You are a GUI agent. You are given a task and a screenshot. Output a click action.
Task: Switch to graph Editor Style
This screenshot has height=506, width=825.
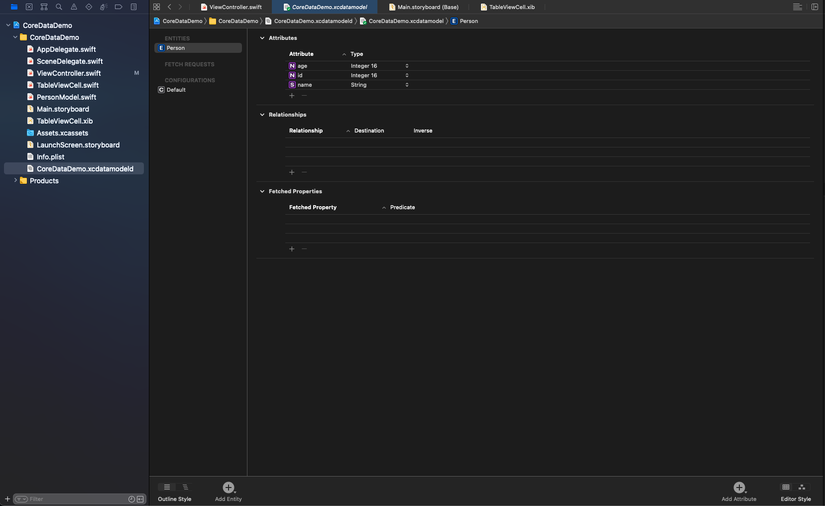[802, 487]
